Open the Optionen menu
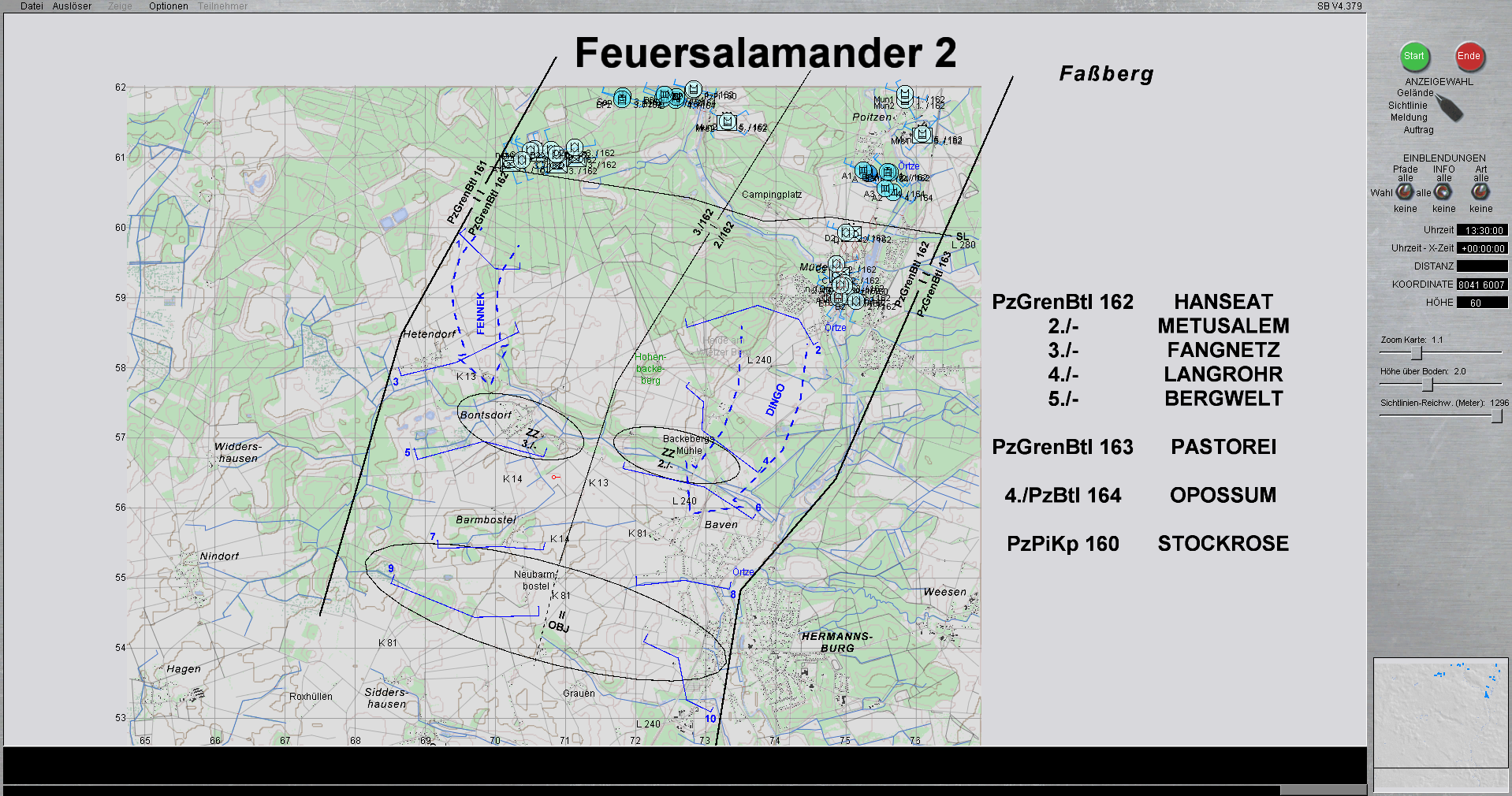 pos(168,6)
